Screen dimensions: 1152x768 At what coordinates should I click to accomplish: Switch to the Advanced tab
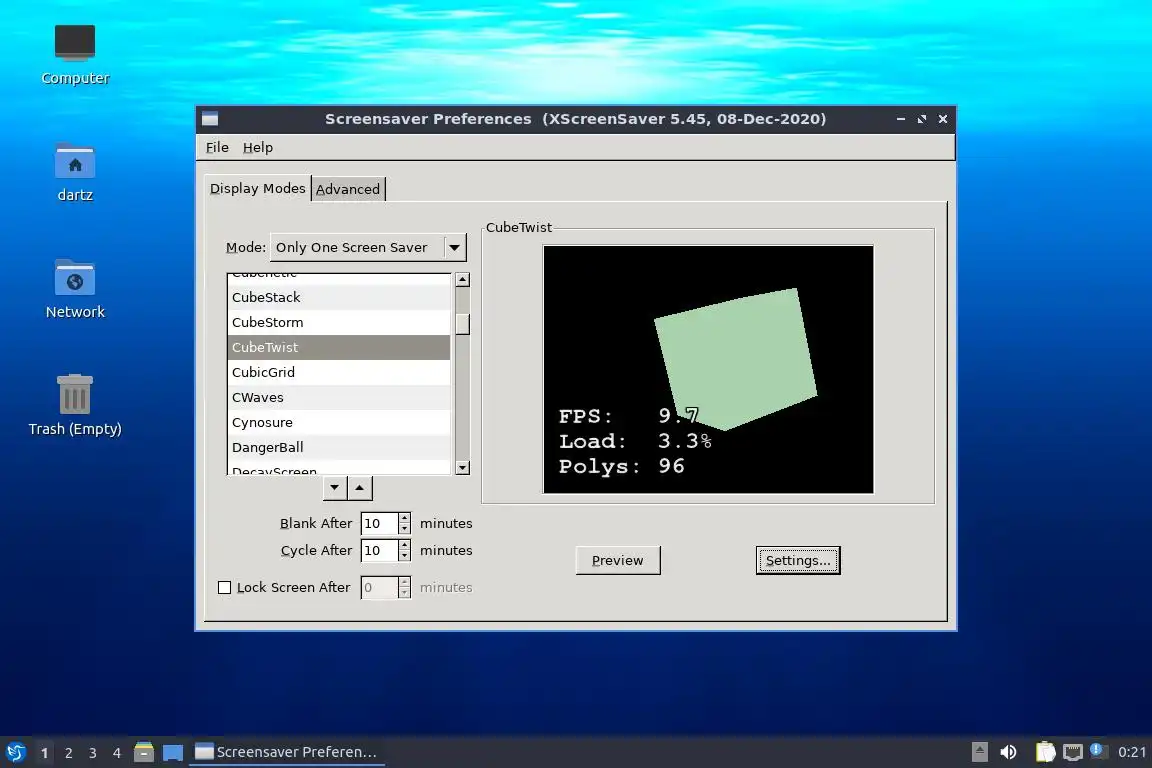(348, 189)
